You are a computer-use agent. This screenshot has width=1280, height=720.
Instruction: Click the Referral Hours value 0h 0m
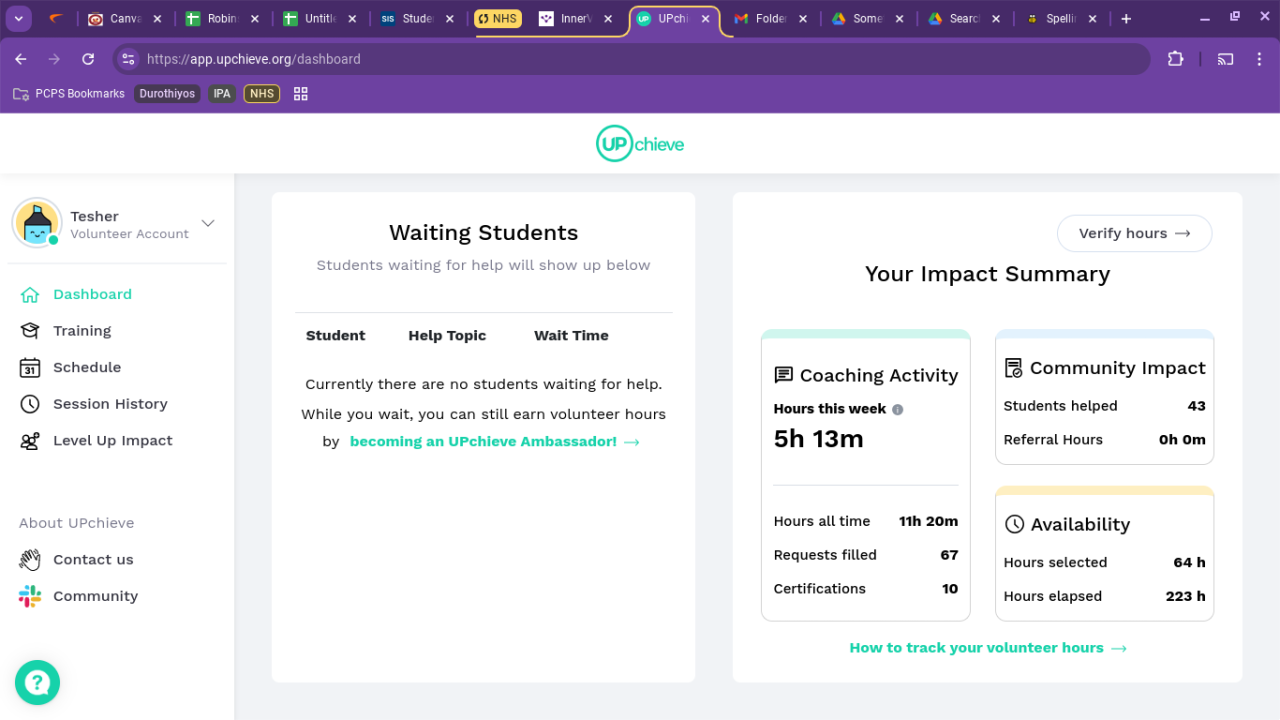pyautogui.click(x=1182, y=440)
